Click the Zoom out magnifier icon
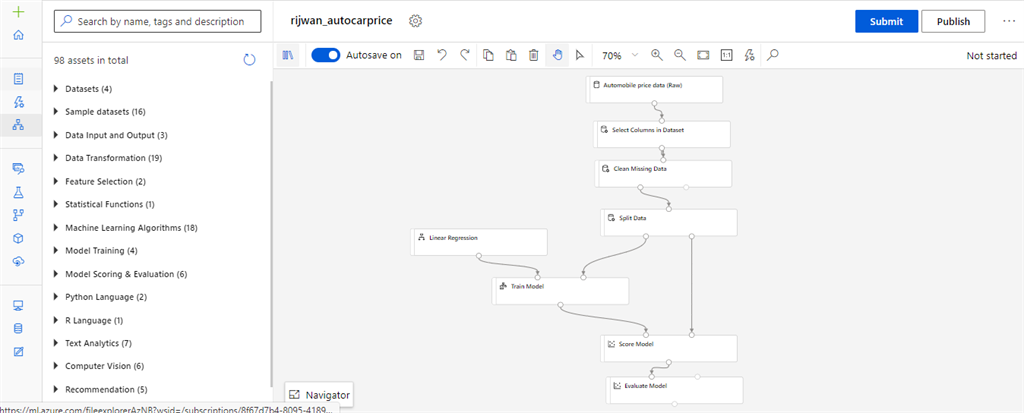Viewport: 1024px width, 413px height. click(x=680, y=56)
